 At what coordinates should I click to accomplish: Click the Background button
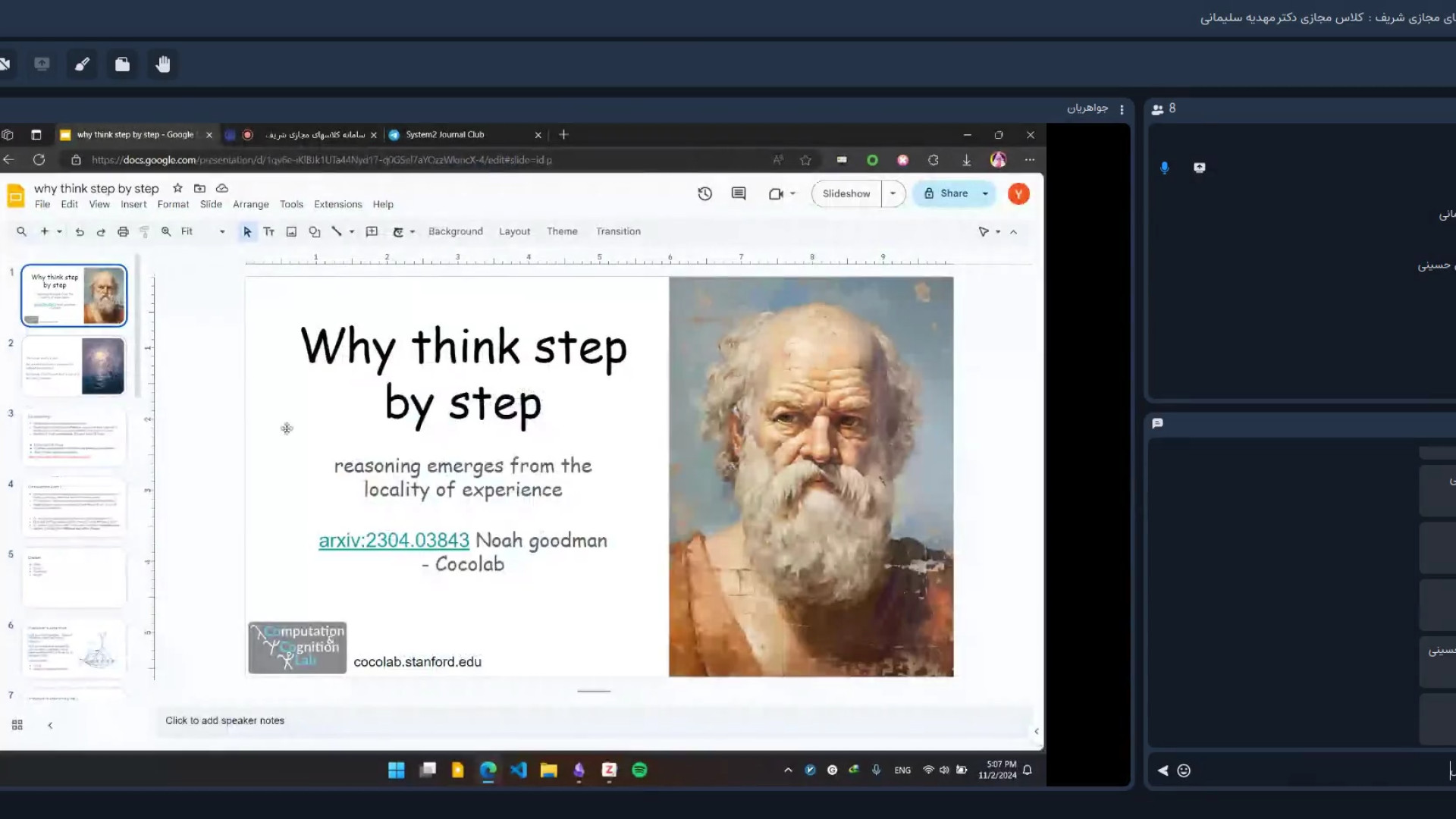(x=455, y=232)
